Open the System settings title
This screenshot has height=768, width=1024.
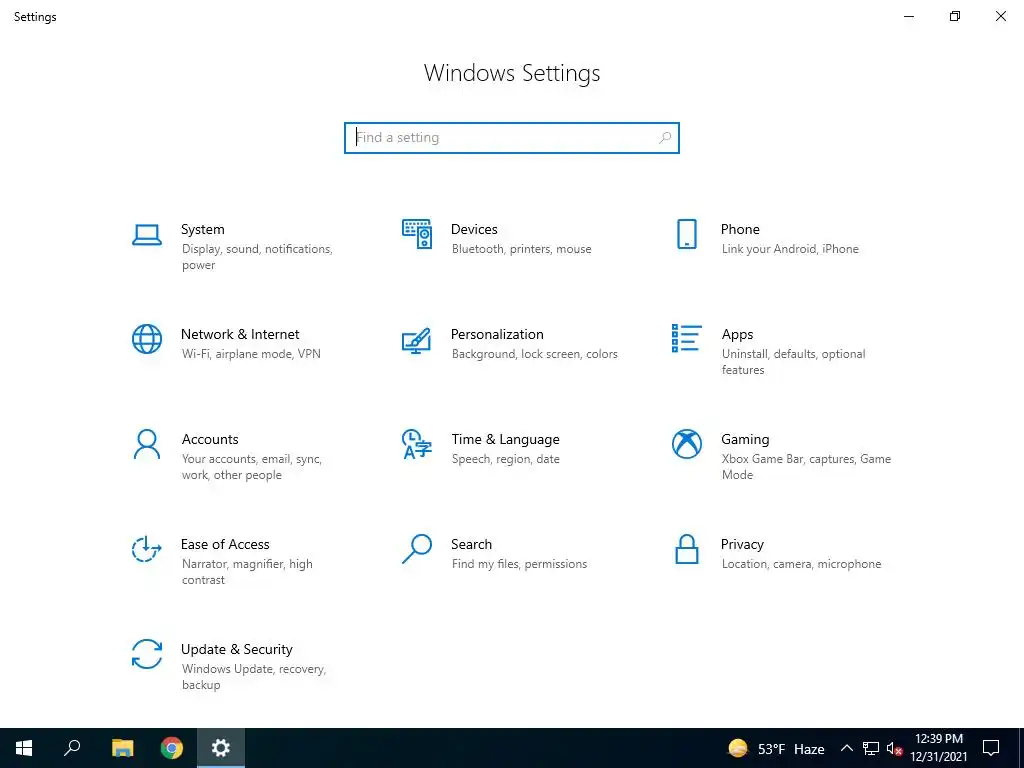[202, 229]
